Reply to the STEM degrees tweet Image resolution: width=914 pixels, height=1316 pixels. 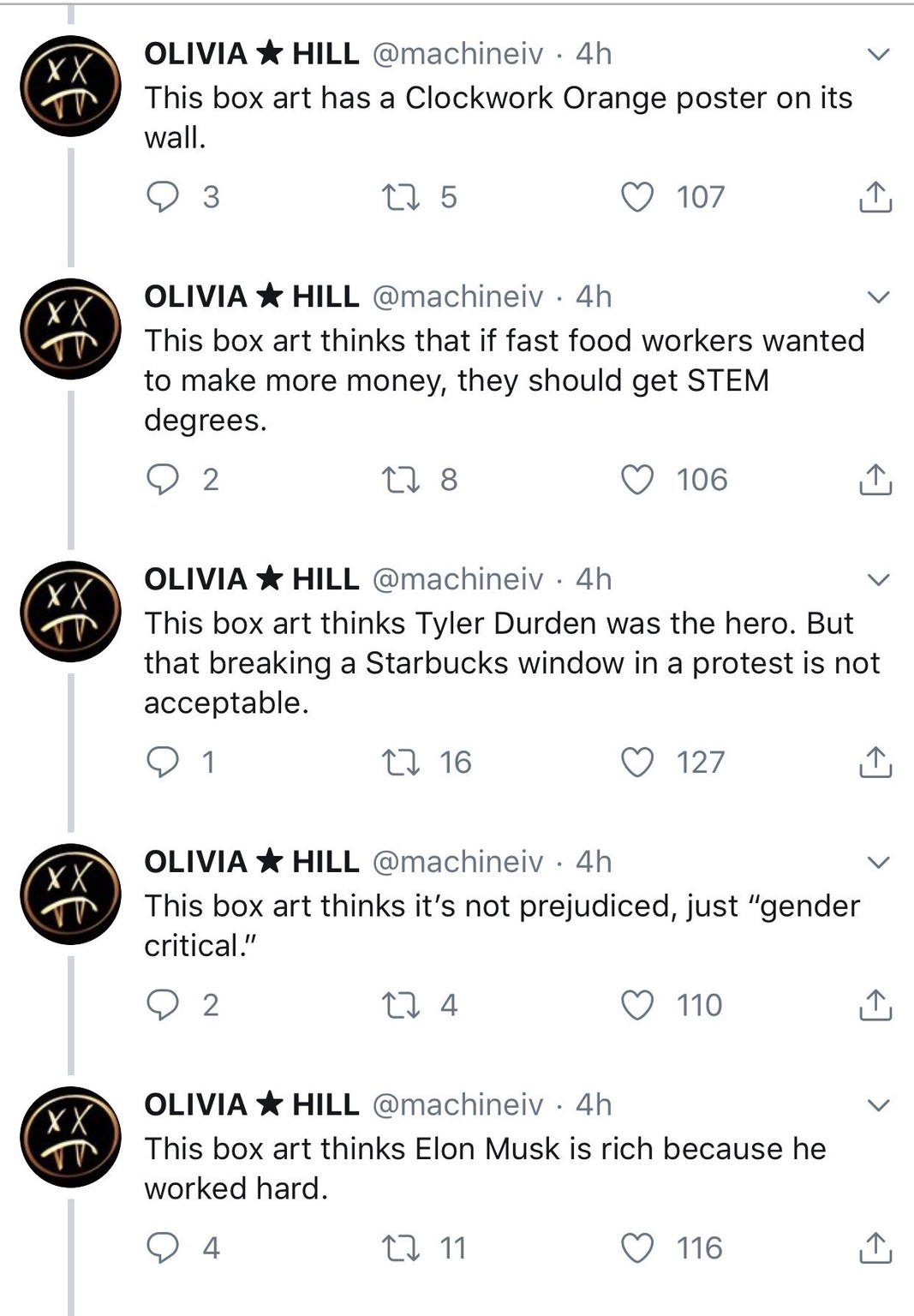[x=163, y=480]
